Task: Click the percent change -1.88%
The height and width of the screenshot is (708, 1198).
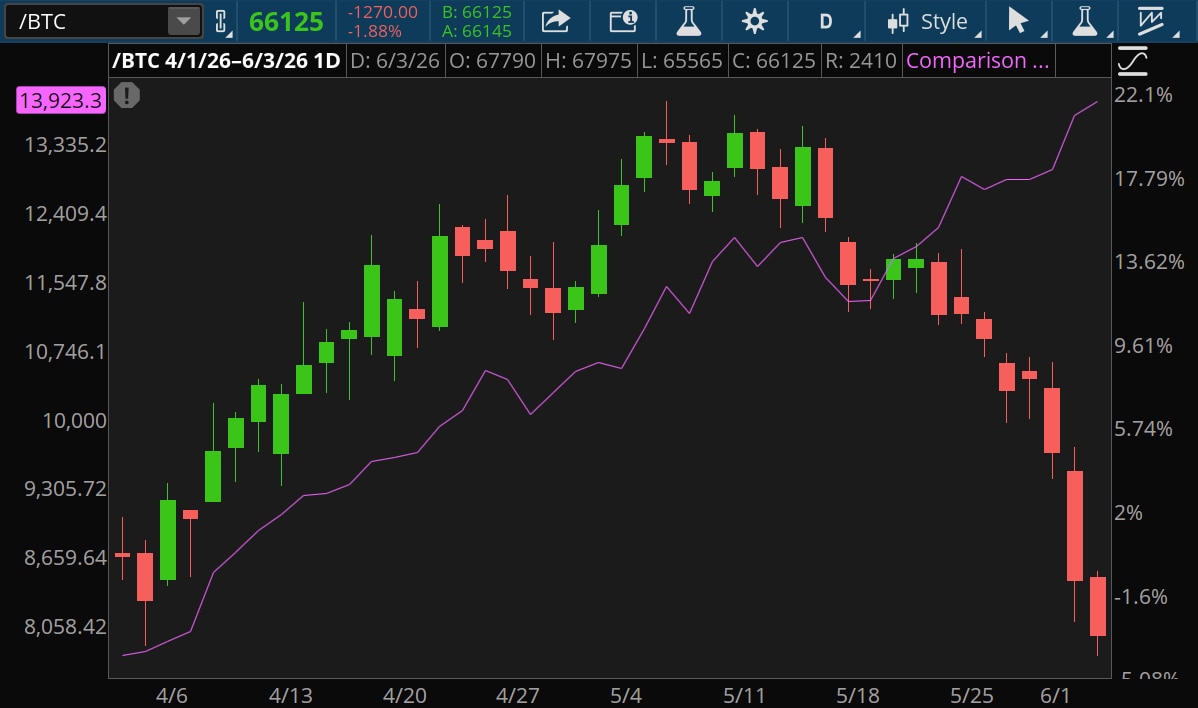Action: [x=374, y=31]
